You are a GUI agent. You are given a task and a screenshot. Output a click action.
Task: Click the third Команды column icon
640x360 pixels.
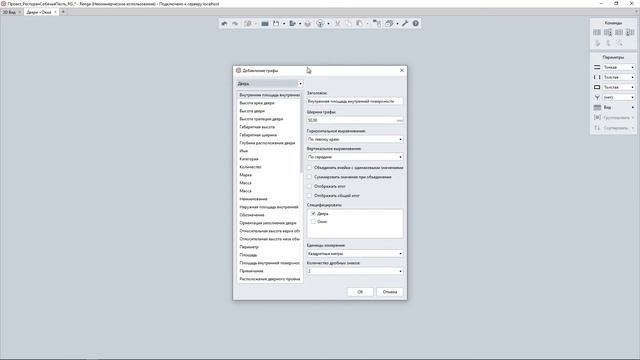pos(619,32)
